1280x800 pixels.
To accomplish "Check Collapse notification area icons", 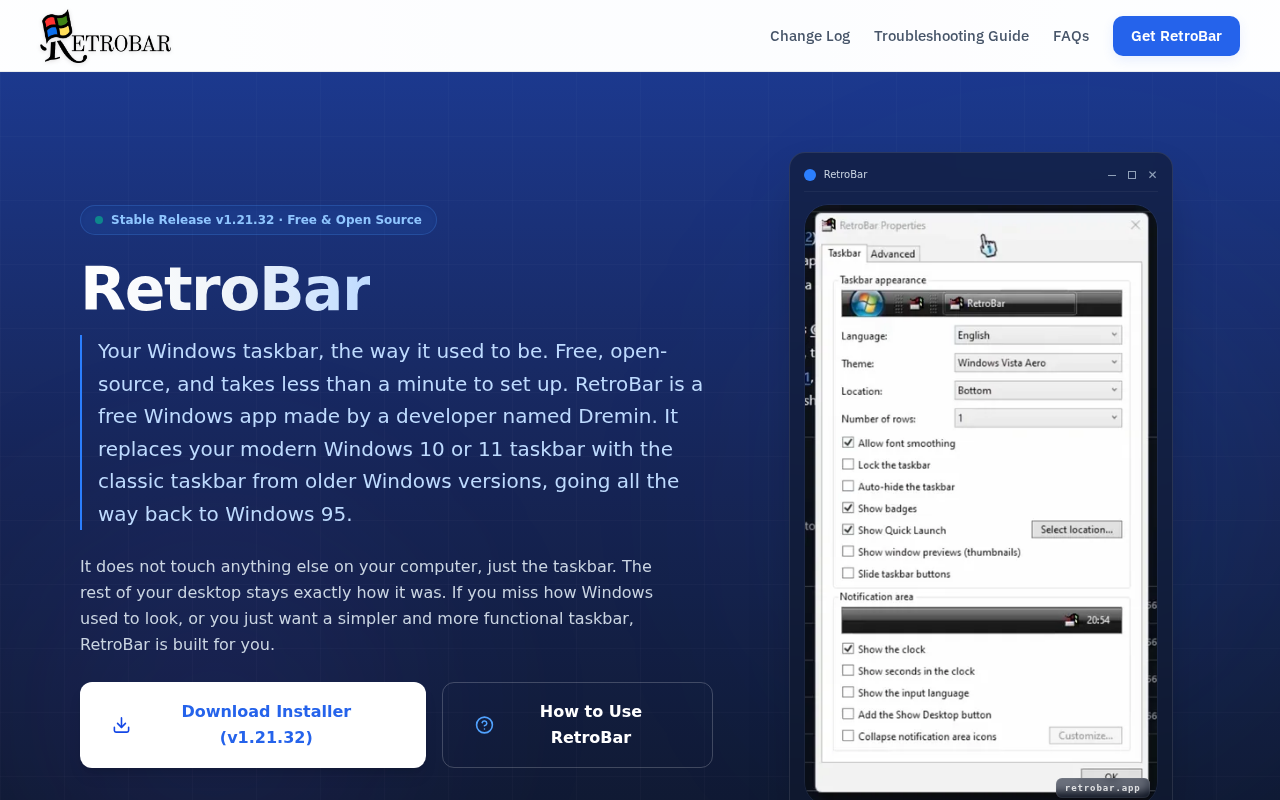I will [848, 737].
